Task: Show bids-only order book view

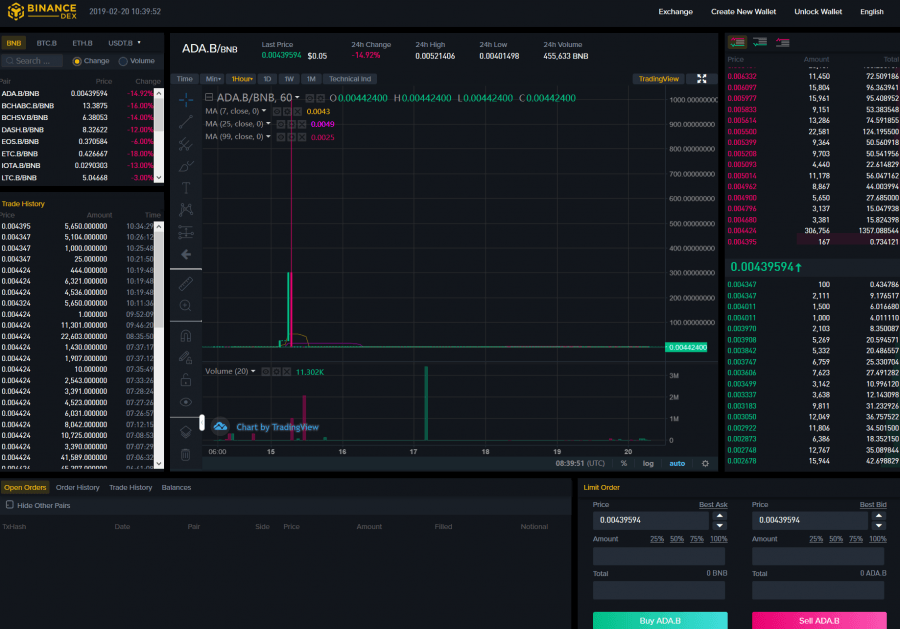Action: click(x=760, y=42)
